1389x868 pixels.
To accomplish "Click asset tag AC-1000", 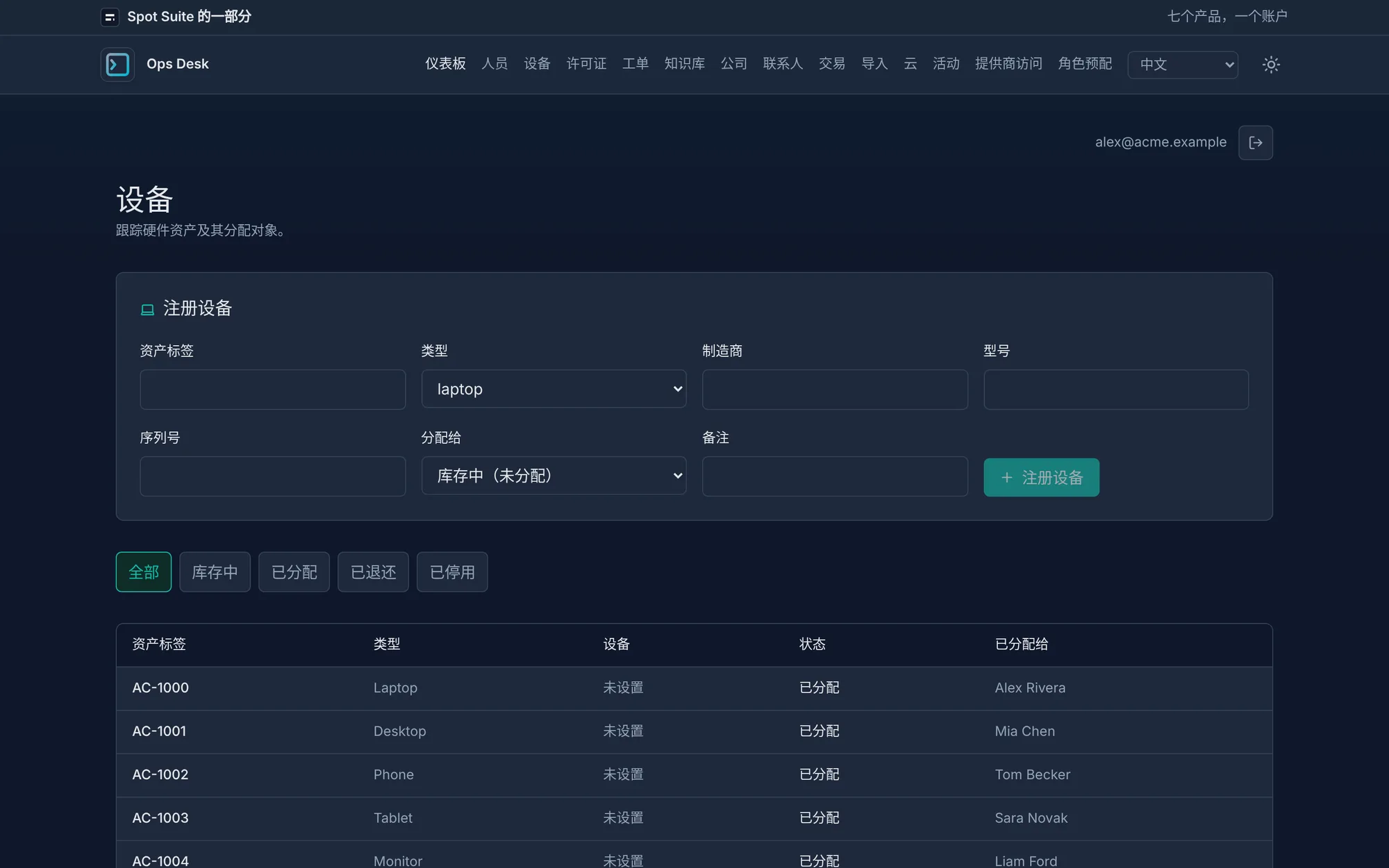I will (x=160, y=687).
